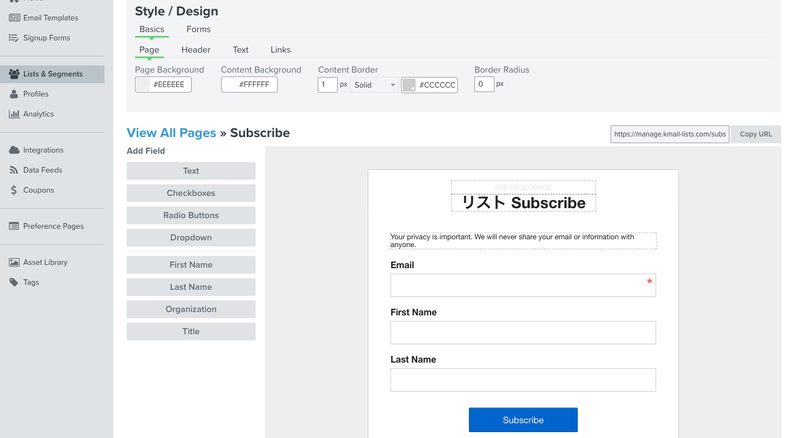Add the Last Name field

coord(191,287)
